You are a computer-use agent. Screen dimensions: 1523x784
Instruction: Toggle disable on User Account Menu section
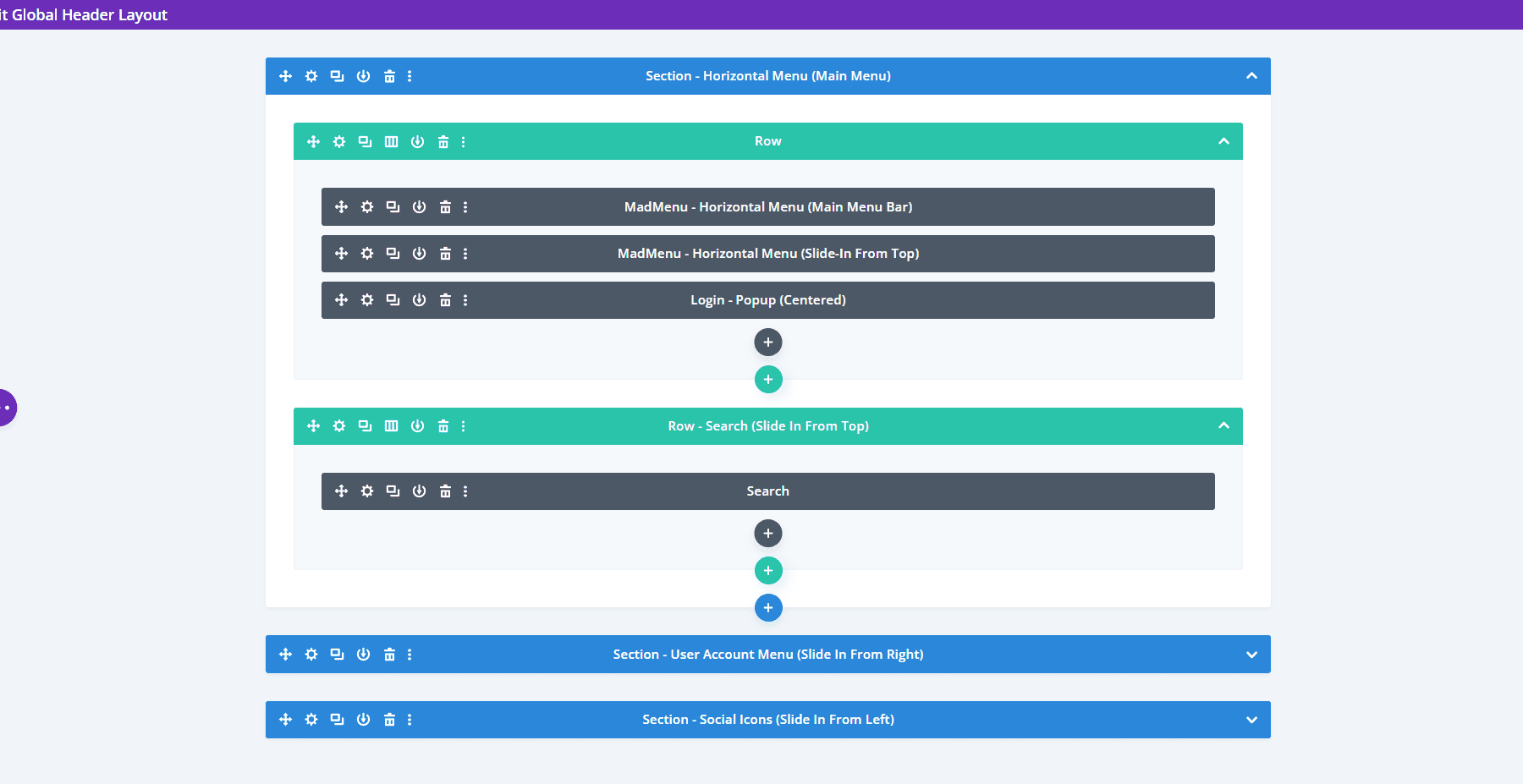point(363,655)
